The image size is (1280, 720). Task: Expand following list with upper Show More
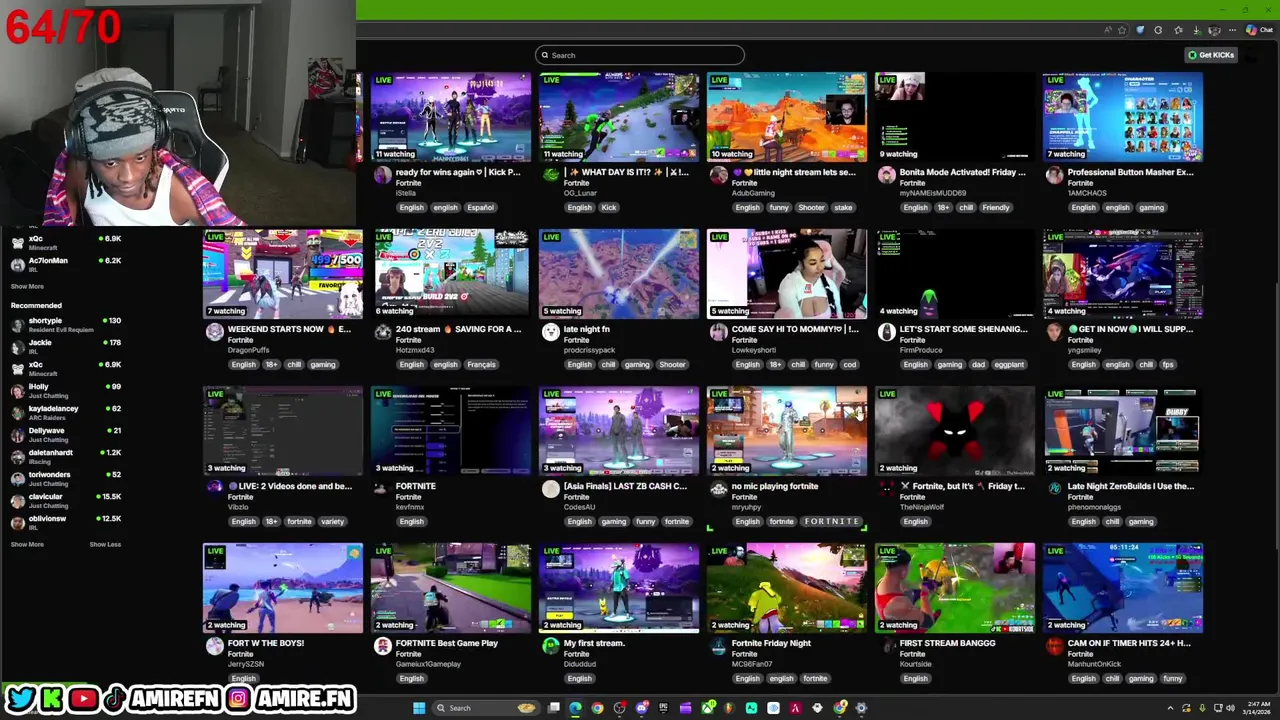click(27, 286)
